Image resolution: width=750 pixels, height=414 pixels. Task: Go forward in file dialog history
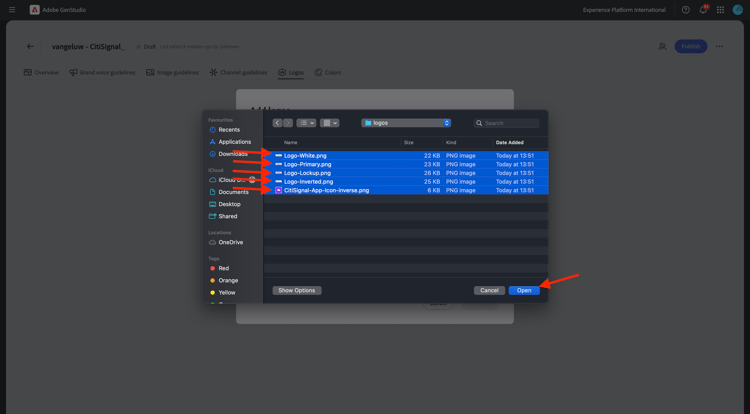pyautogui.click(x=288, y=123)
